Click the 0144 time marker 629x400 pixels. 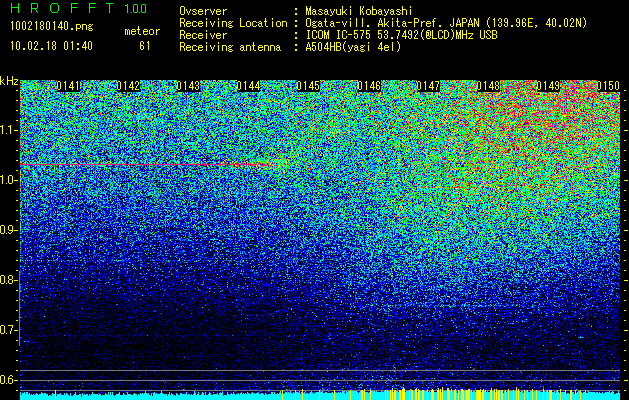point(248,86)
